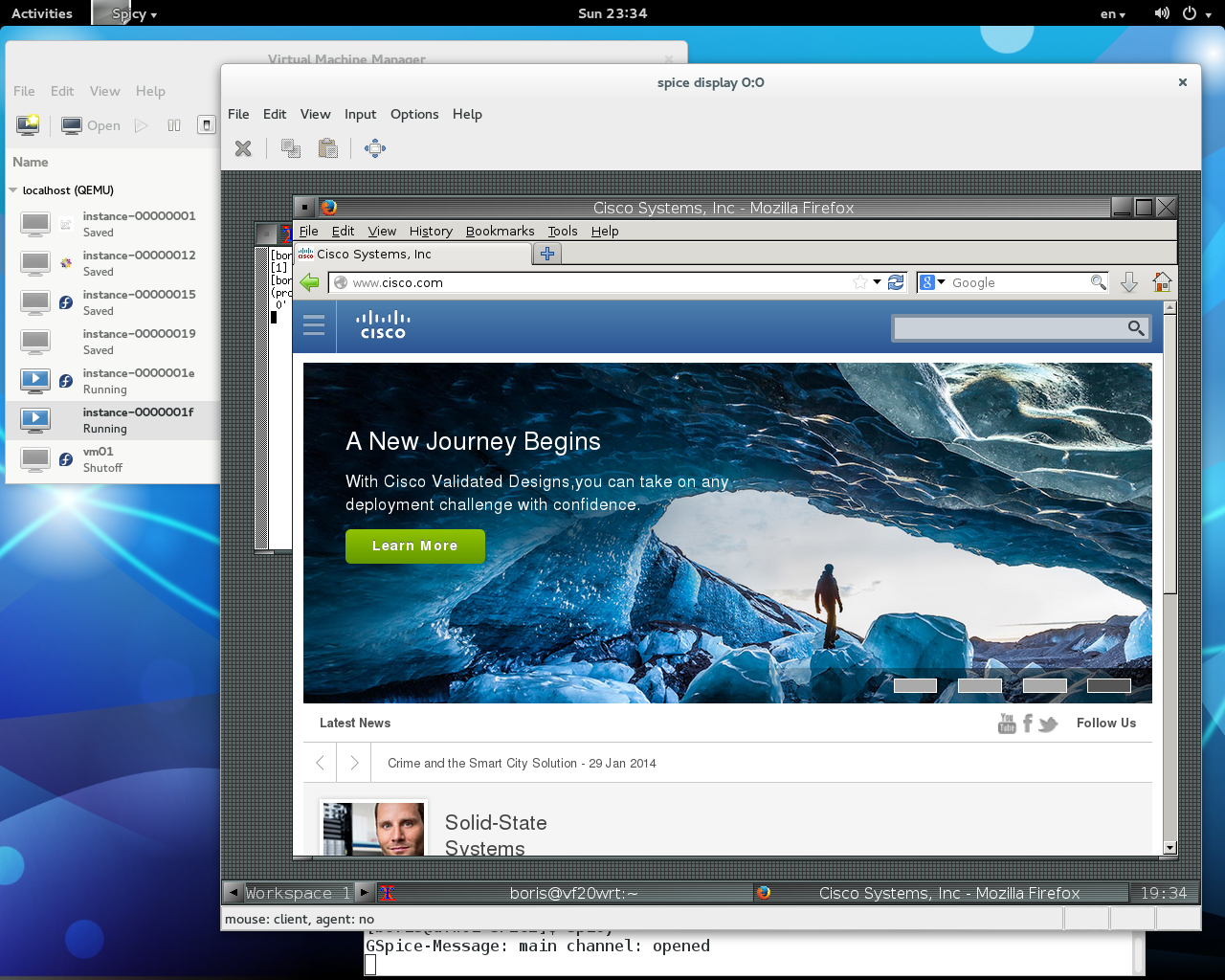This screenshot has width=1225, height=980.
Task: Open Firefox home page via the home icon
Action: (x=1162, y=281)
